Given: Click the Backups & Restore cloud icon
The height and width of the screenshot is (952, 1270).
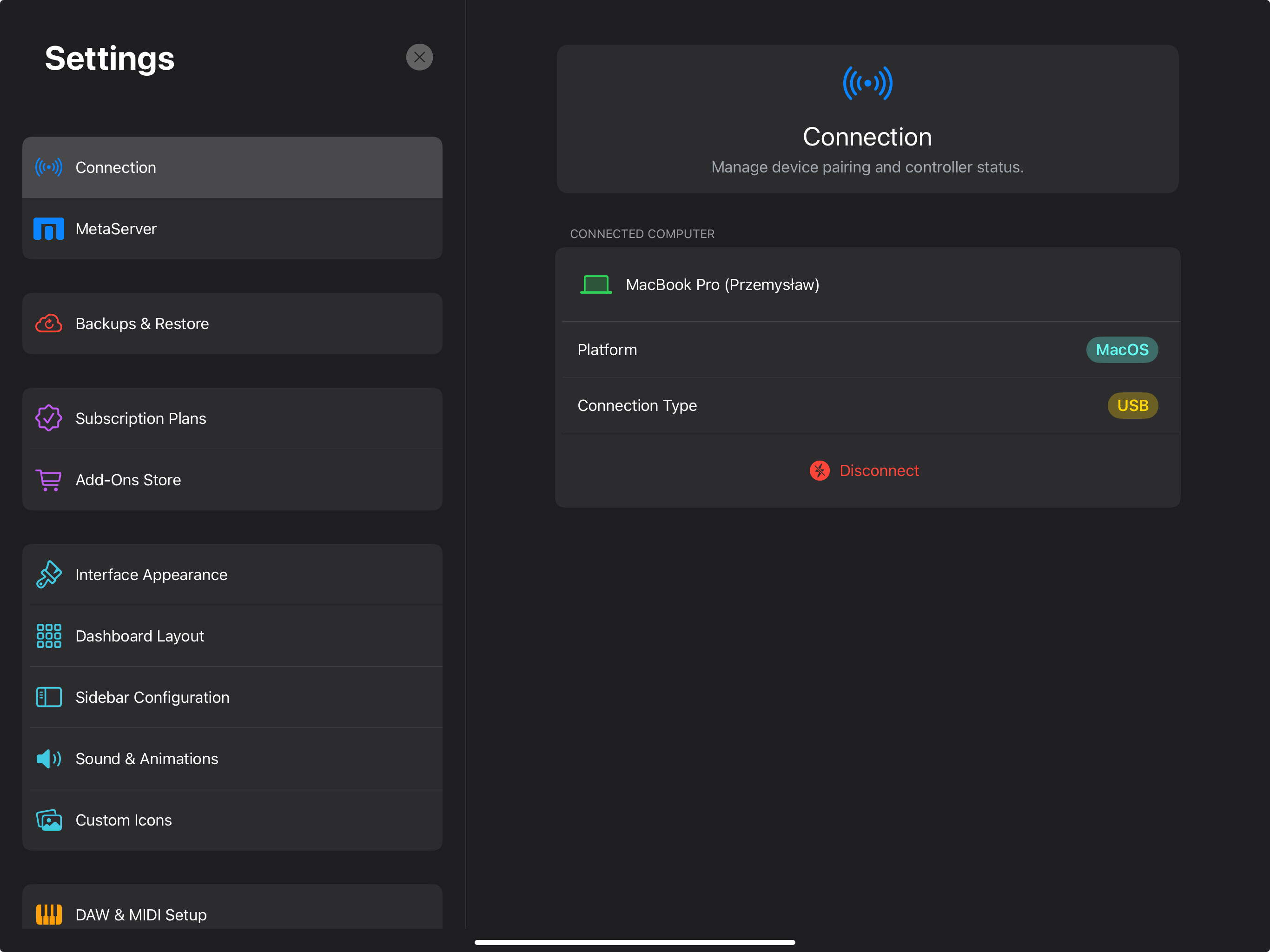Looking at the screenshot, I should click(x=49, y=324).
